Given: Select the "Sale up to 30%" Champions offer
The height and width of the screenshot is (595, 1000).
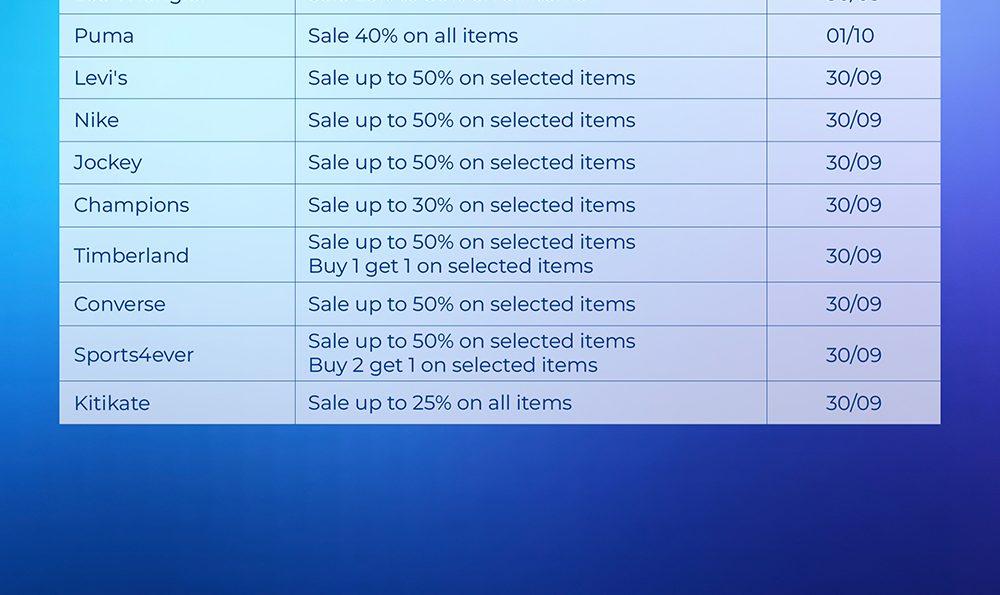Looking at the screenshot, I should (471, 205).
